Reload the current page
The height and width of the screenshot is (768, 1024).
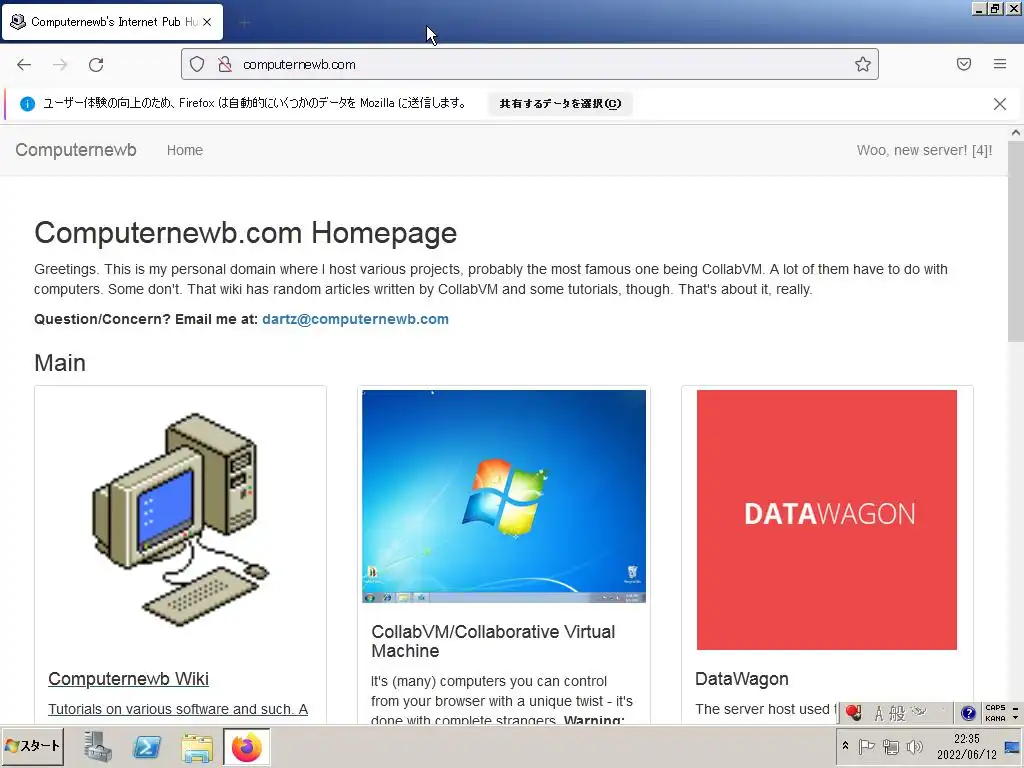coord(96,65)
